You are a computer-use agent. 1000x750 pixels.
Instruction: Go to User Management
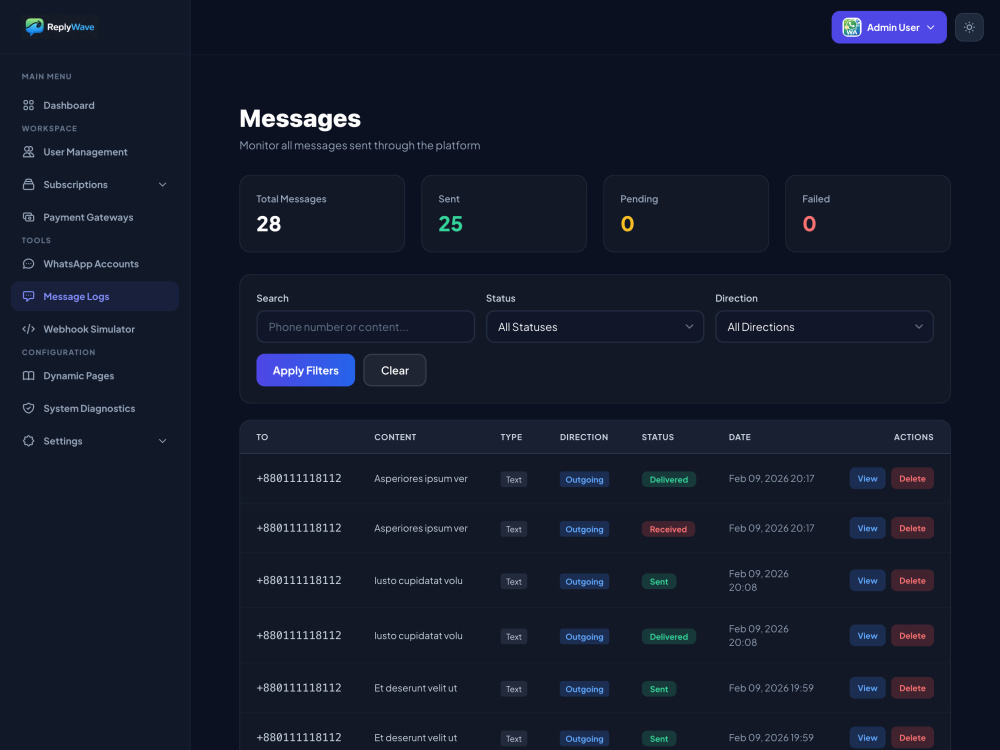[x=94, y=152]
